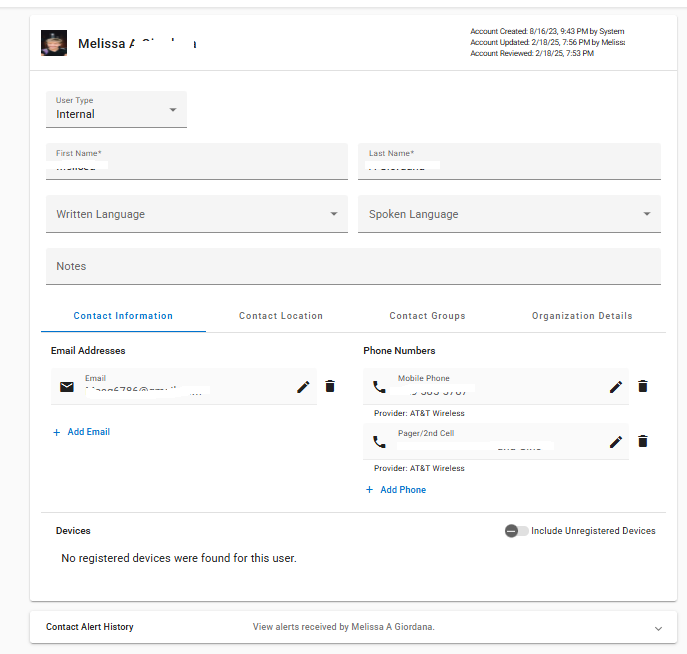Image resolution: width=687 pixels, height=654 pixels.
Task: Enable Include Unregistered Devices toggle
Action: 516,531
